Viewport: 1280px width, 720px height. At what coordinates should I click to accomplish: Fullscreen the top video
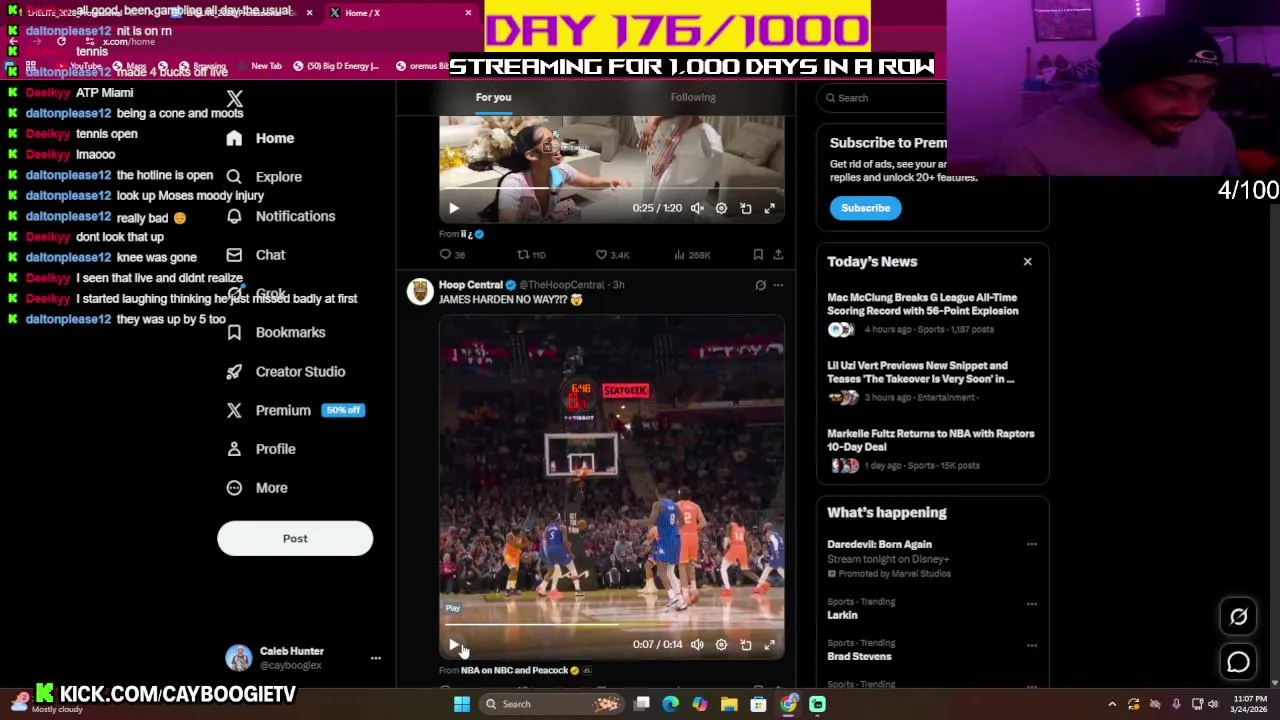pos(769,208)
